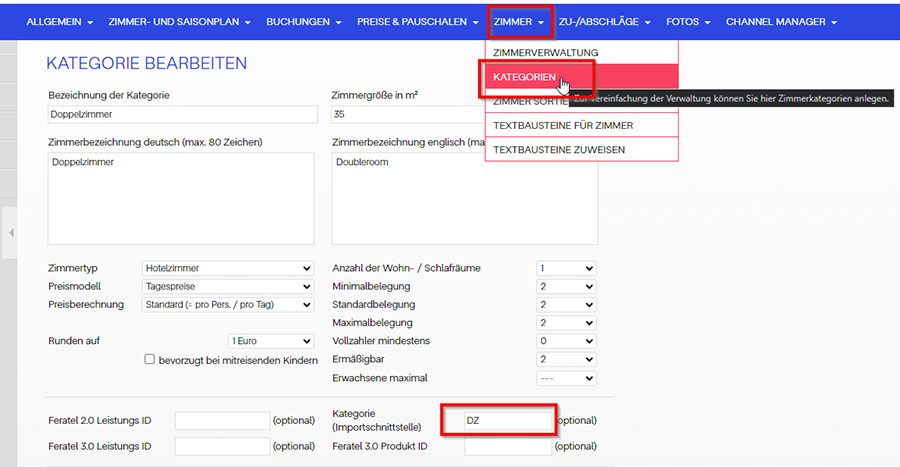
Task: Enable 'bevorzugt bei mitreisenden Kindern' checkbox
Action: coord(150,359)
